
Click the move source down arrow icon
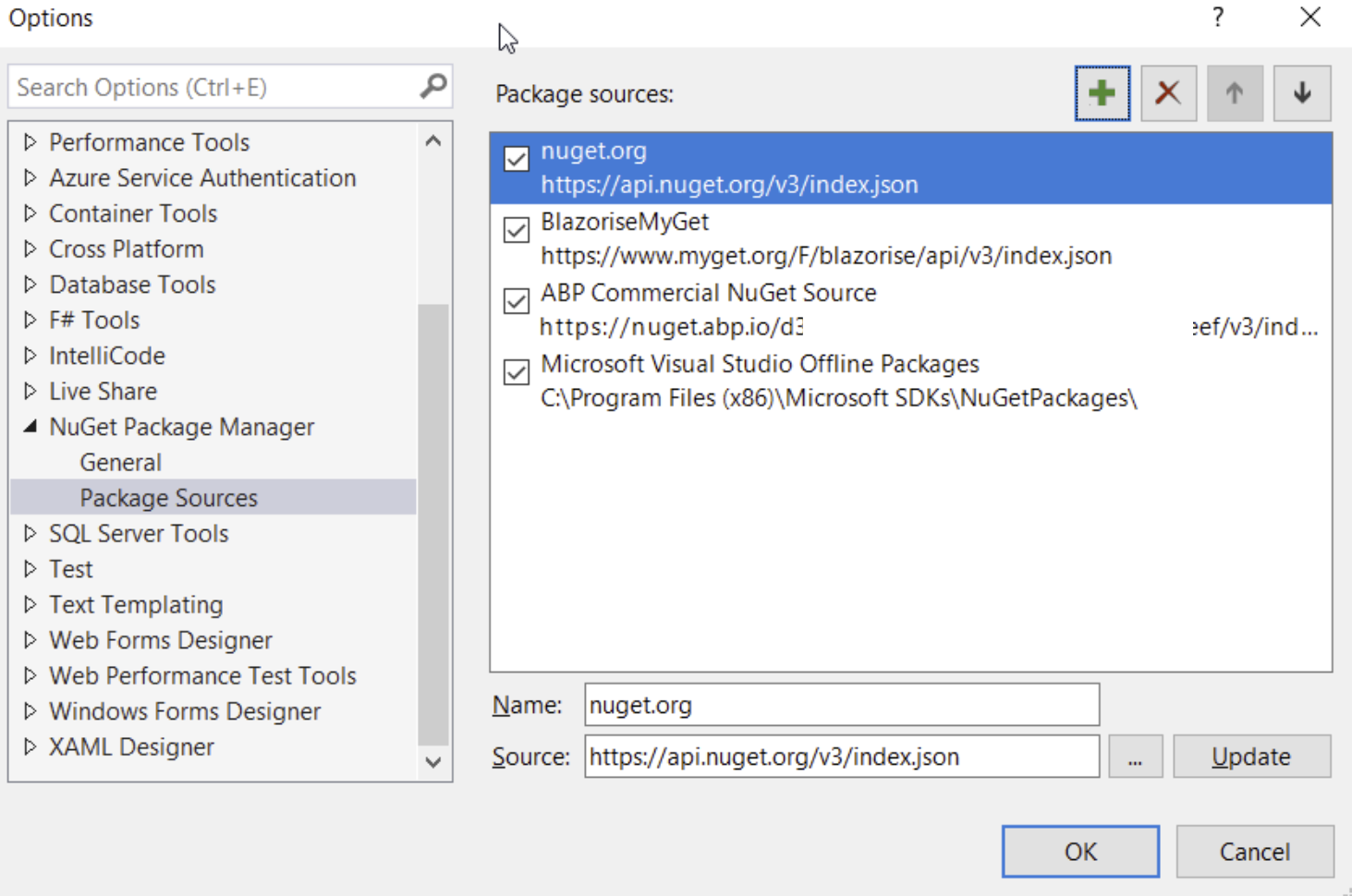tap(1302, 93)
